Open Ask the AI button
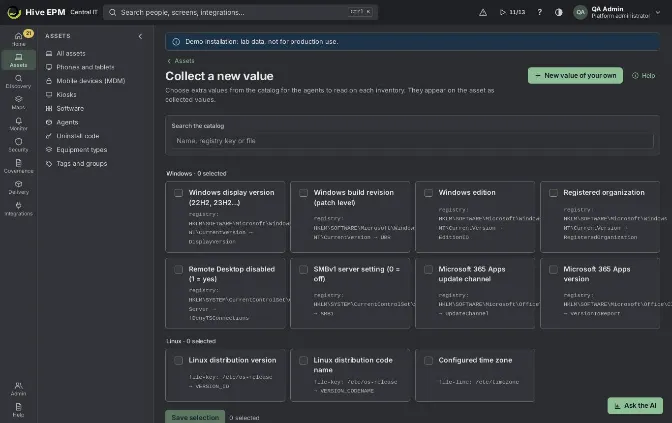 [x=635, y=405]
